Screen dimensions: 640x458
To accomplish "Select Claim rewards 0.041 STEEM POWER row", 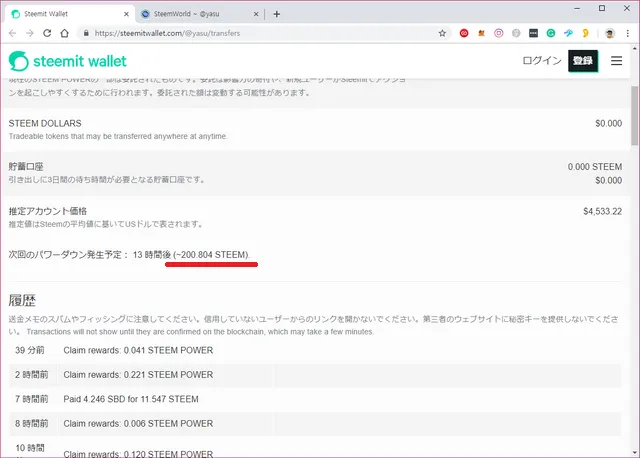I will point(315,350).
